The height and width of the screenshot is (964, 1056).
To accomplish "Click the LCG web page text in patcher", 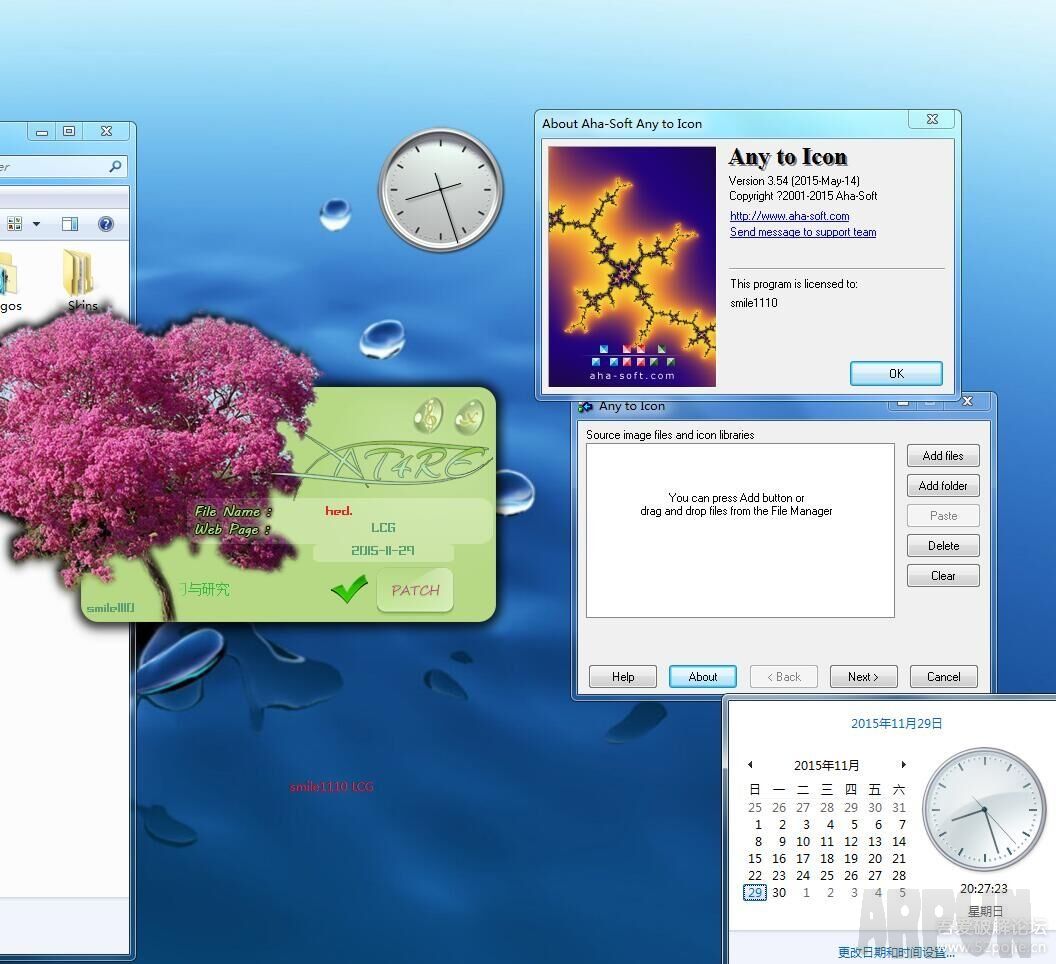I will [x=383, y=527].
